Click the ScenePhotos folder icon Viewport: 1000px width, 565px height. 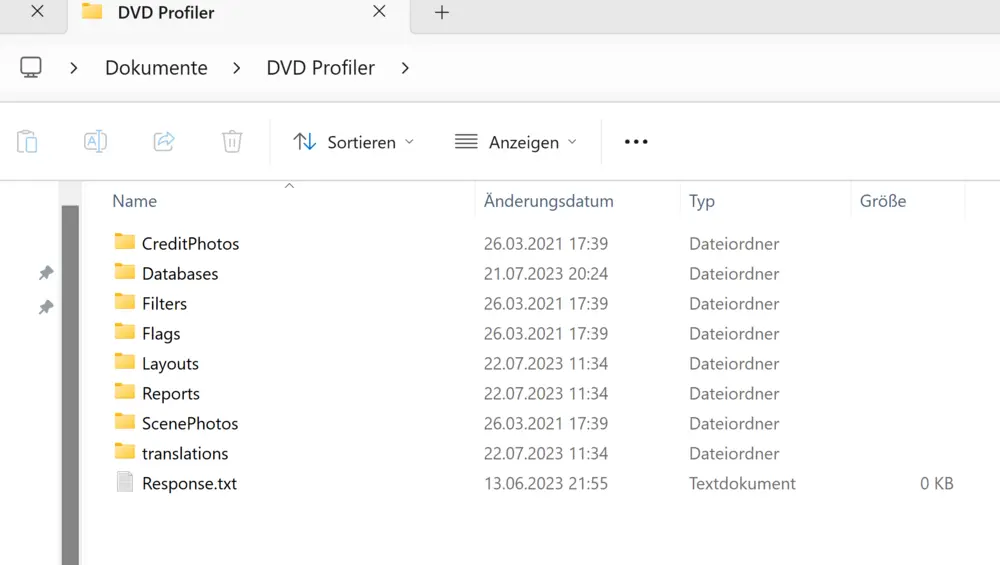click(x=125, y=422)
